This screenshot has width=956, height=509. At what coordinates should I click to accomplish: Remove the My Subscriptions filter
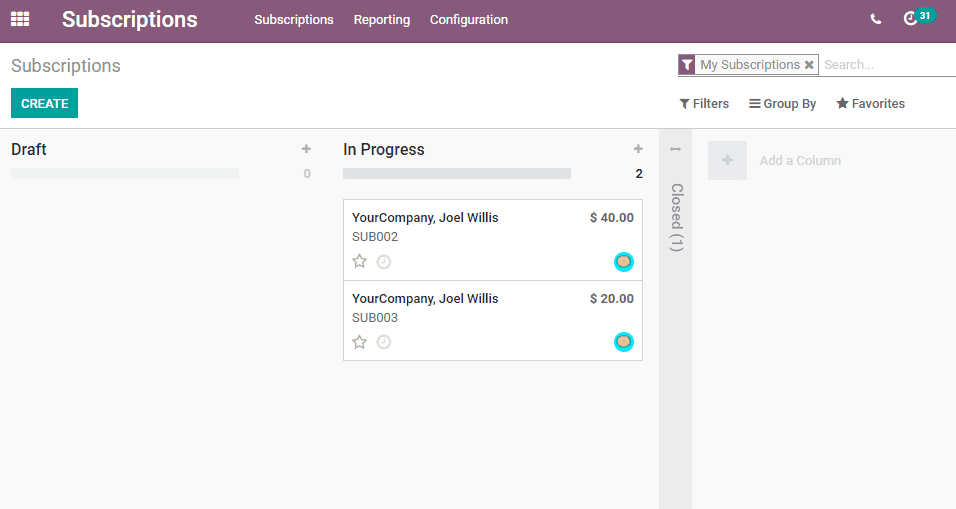(809, 65)
